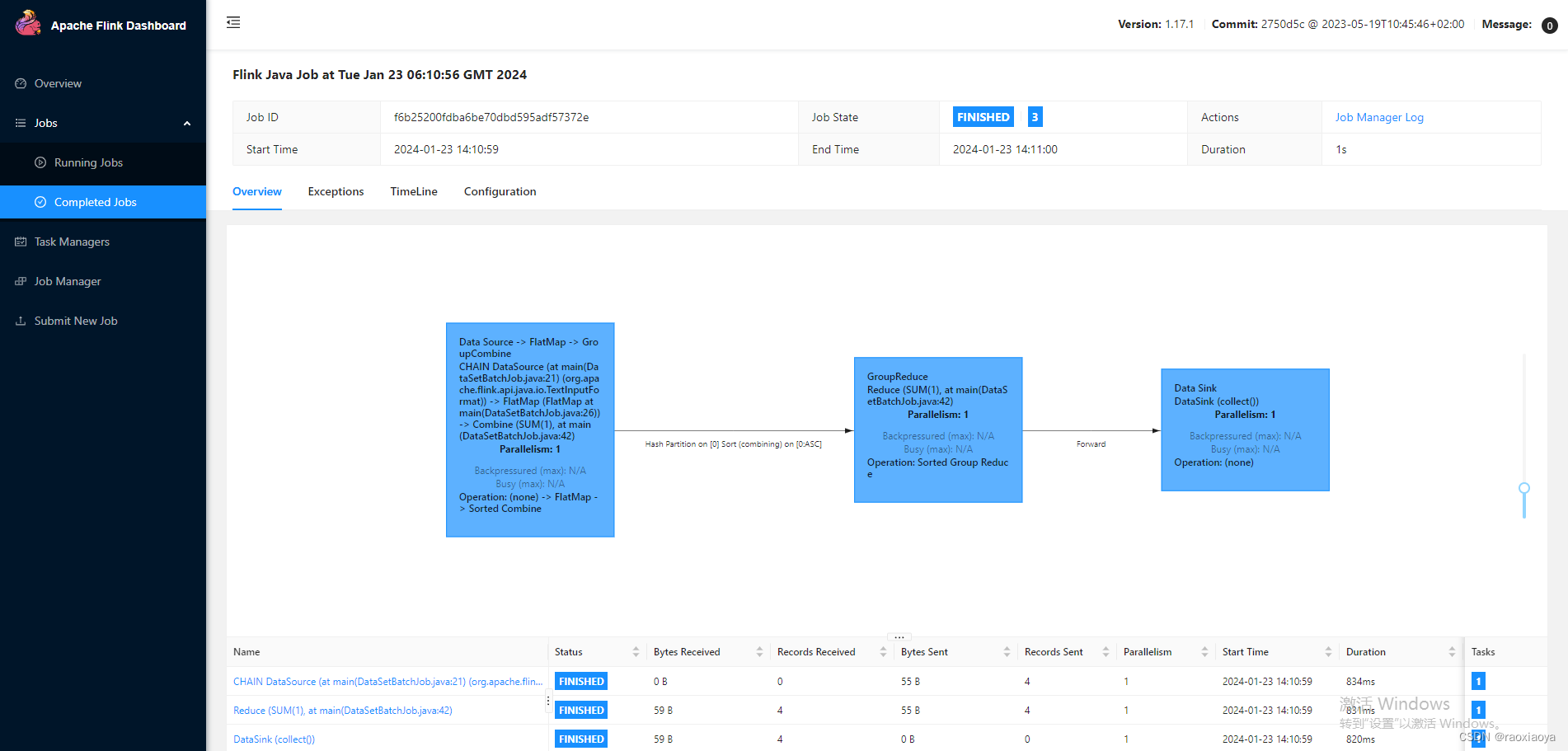Click the Forward edge label
The image size is (1568, 751).
[1091, 444]
